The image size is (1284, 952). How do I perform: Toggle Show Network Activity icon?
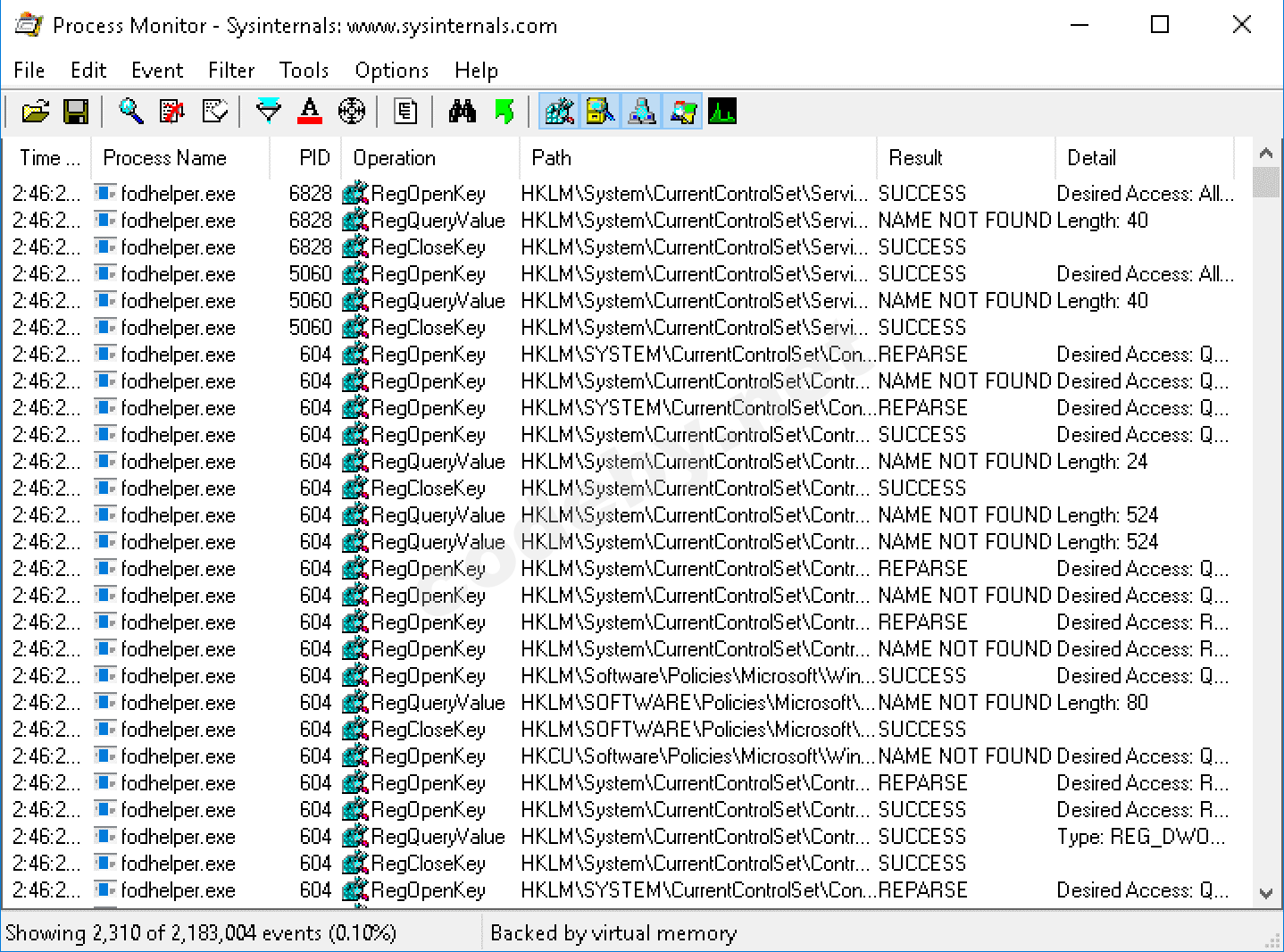pyautogui.click(x=642, y=112)
